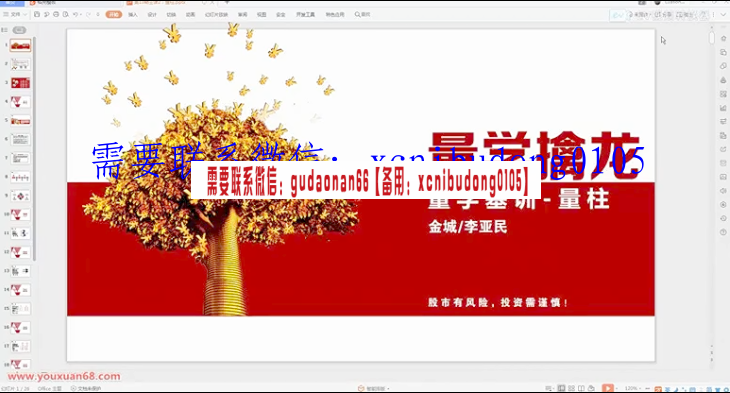Image resolution: width=730 pixels, height=393 pixels.
Task: Select slide 7 thumbnail
Action: [x=20, y=158]
